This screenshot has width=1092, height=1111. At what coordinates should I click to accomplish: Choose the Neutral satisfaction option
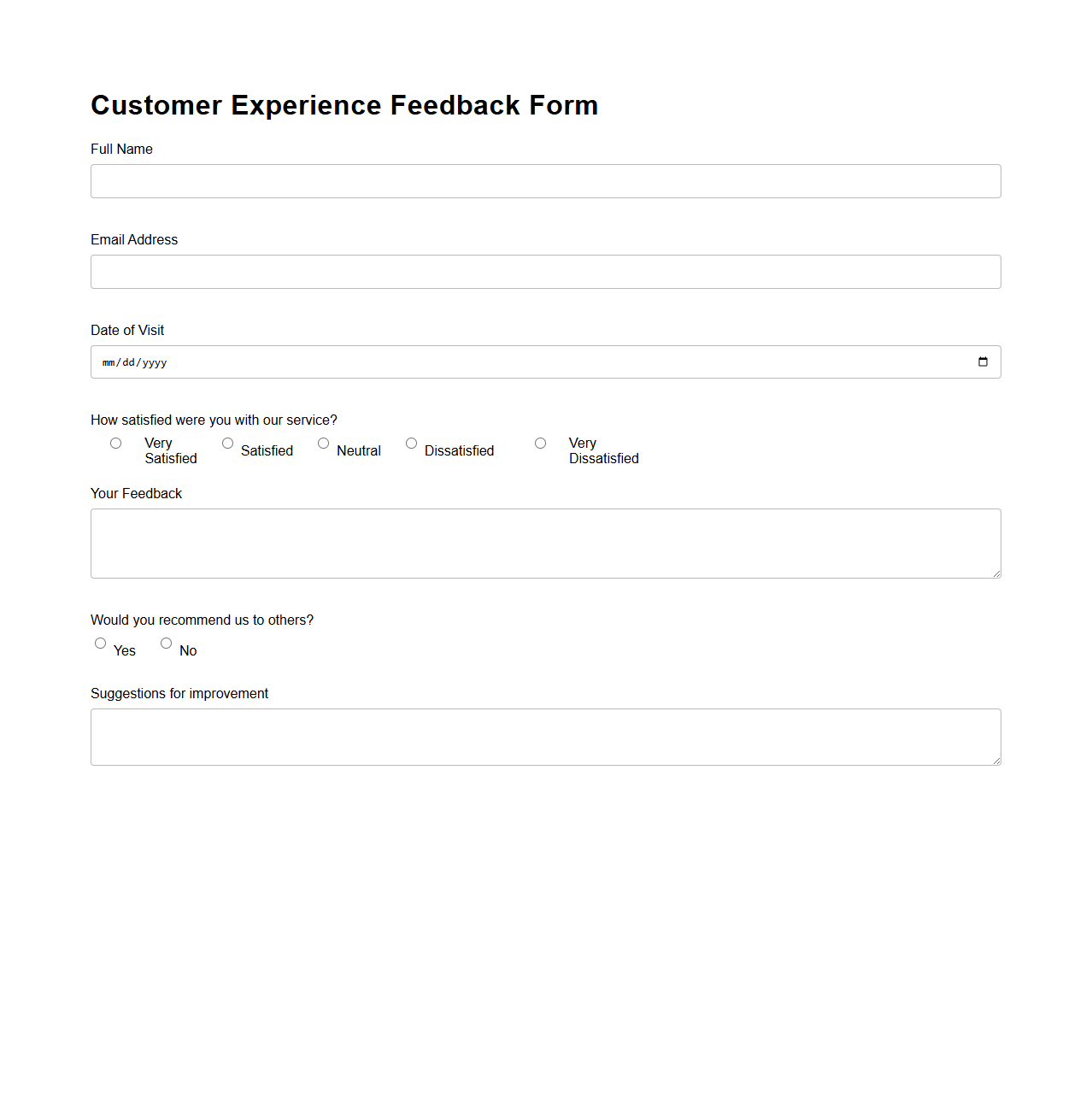coord(323,443)
